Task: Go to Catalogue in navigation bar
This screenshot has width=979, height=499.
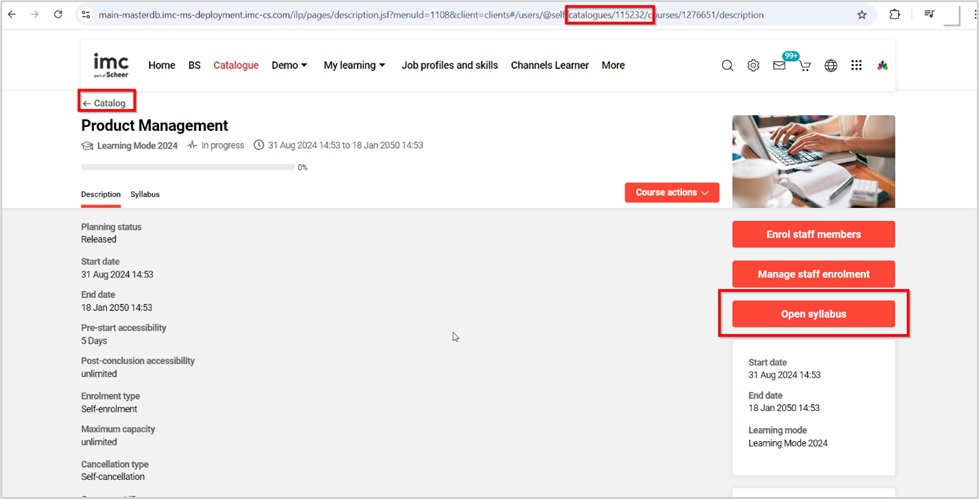Action: click(235, 65)
